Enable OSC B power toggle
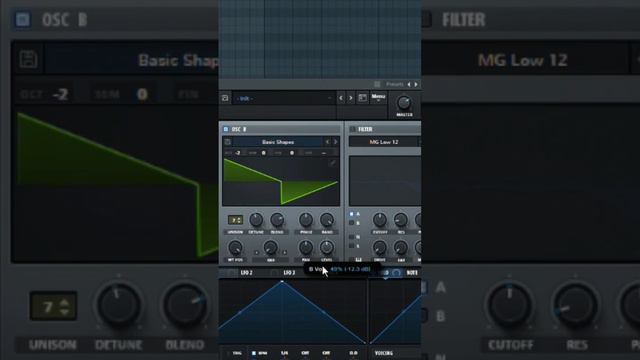 pyautogui.click(x=226, y=129)
